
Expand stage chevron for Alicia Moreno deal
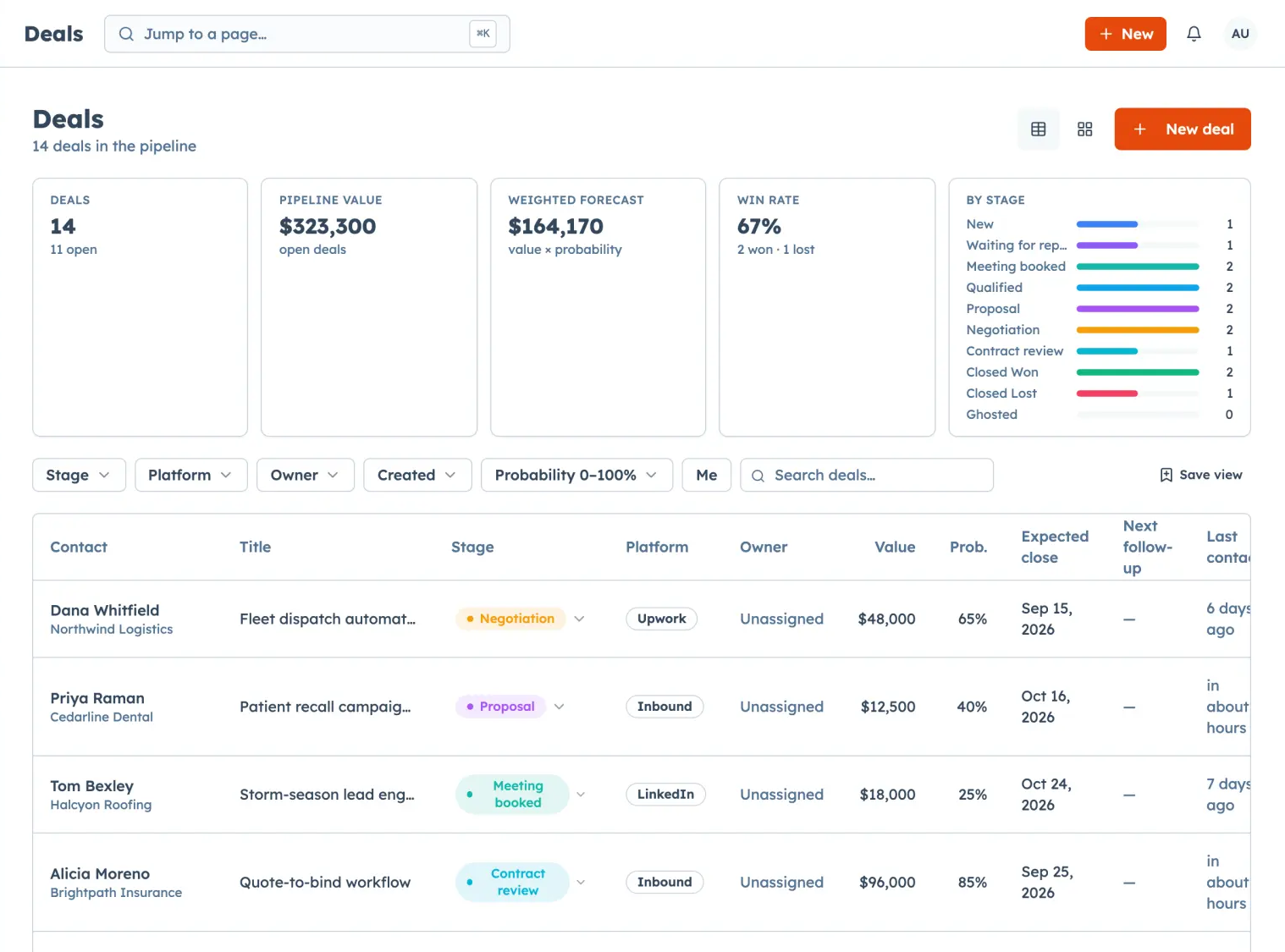[581, 882]
